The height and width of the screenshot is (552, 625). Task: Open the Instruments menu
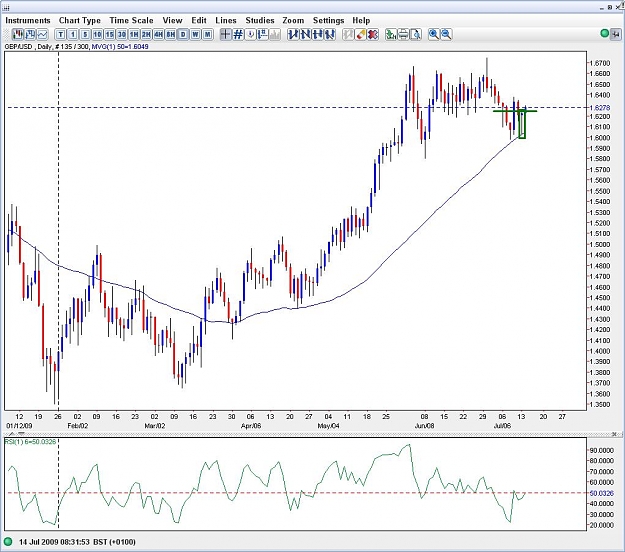click(28, 20)
